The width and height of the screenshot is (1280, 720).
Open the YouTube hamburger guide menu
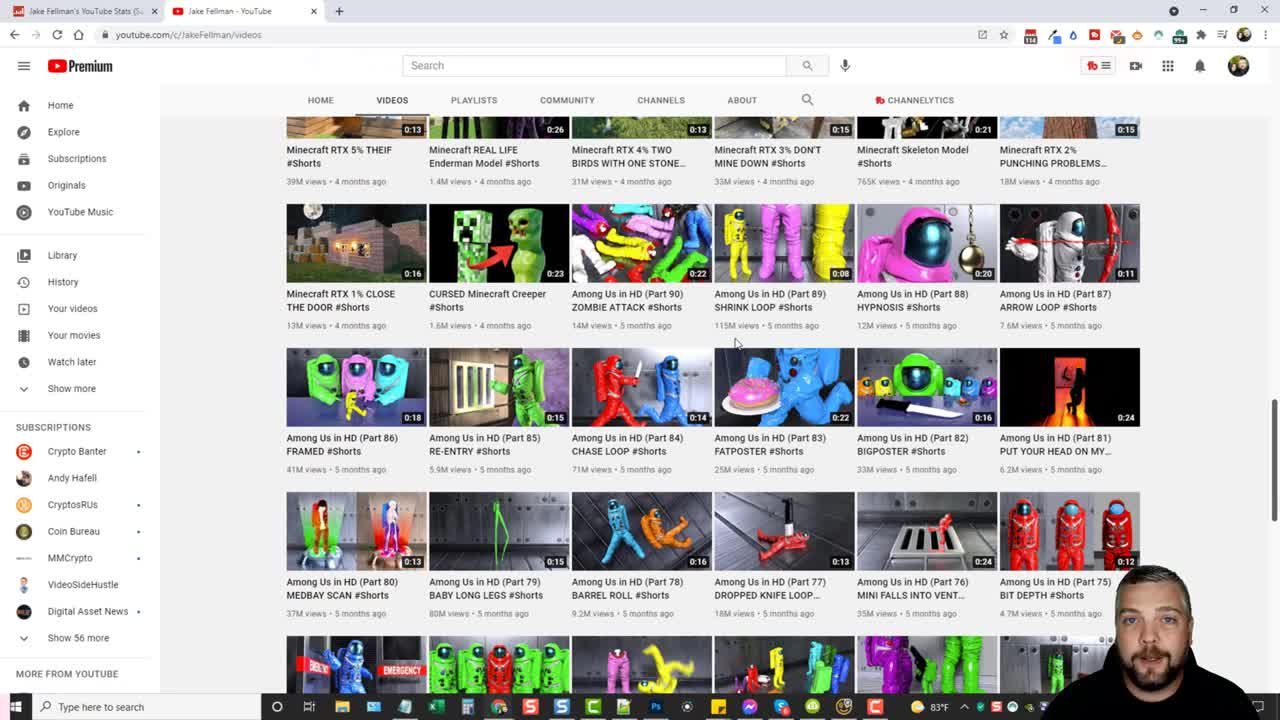pyautogui.click(x=24, y=66)
